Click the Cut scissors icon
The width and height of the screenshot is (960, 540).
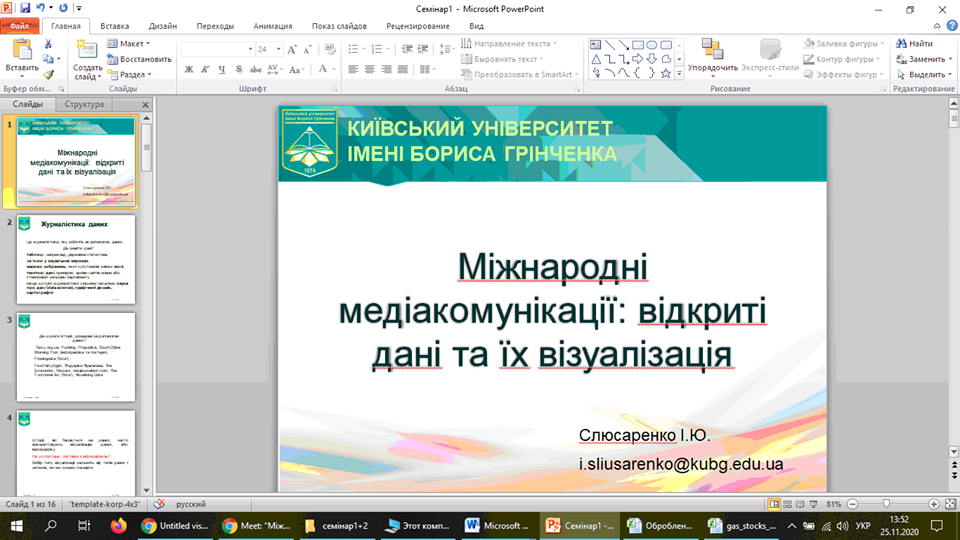point(48,44)
